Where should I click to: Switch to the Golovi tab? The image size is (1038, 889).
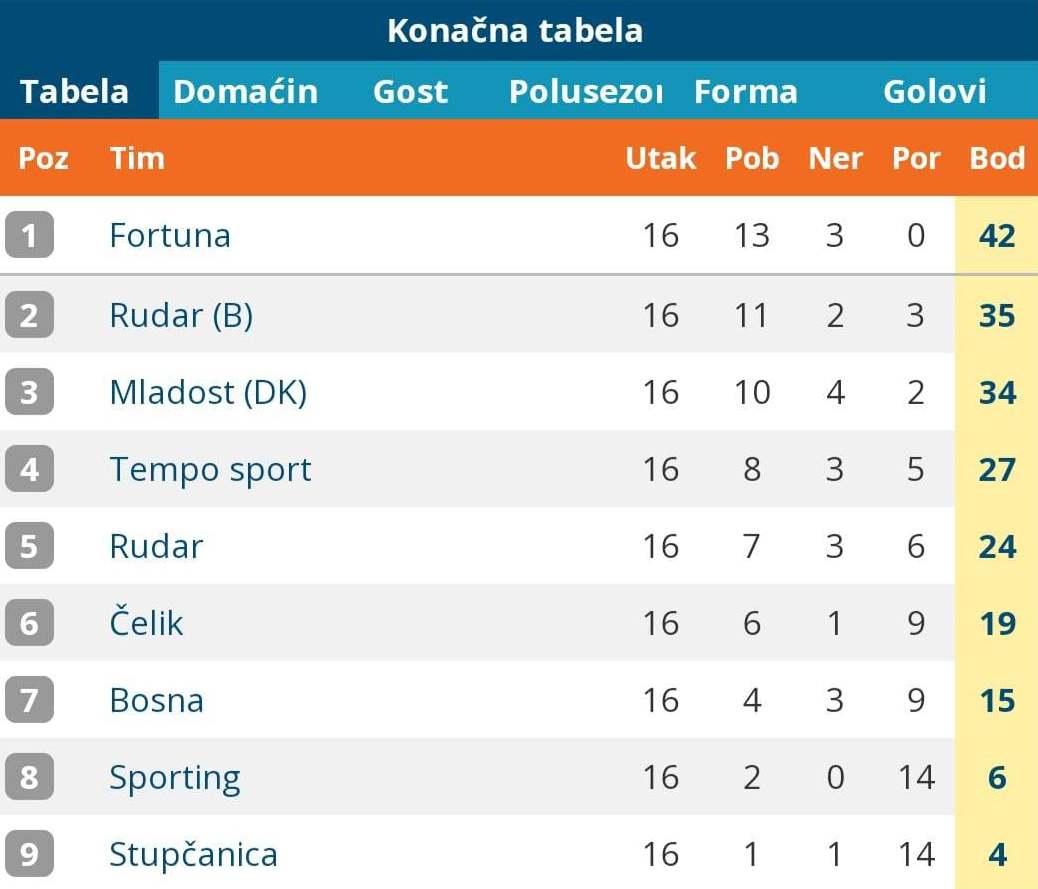(x=935, y=92)
